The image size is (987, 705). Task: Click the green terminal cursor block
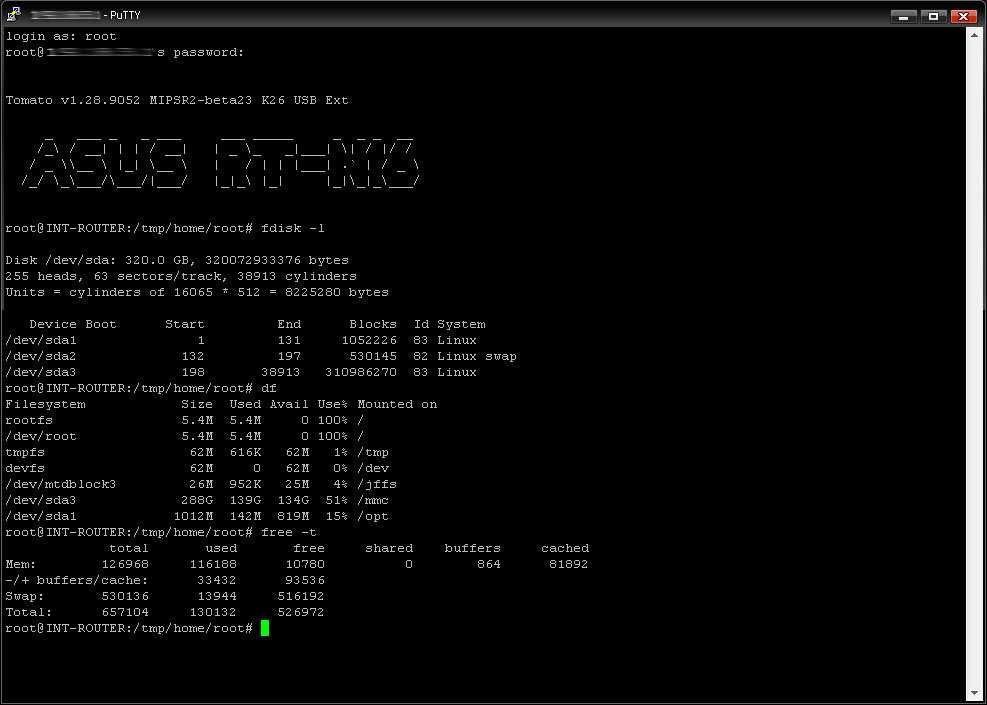pos(265,628)
